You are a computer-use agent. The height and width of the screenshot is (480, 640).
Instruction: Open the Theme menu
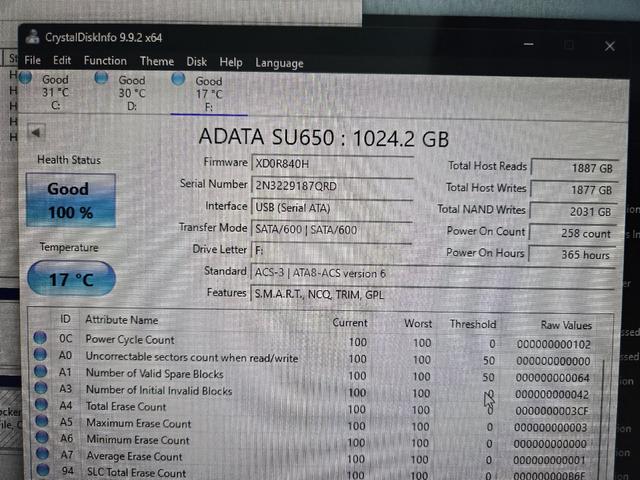point(157,62)
